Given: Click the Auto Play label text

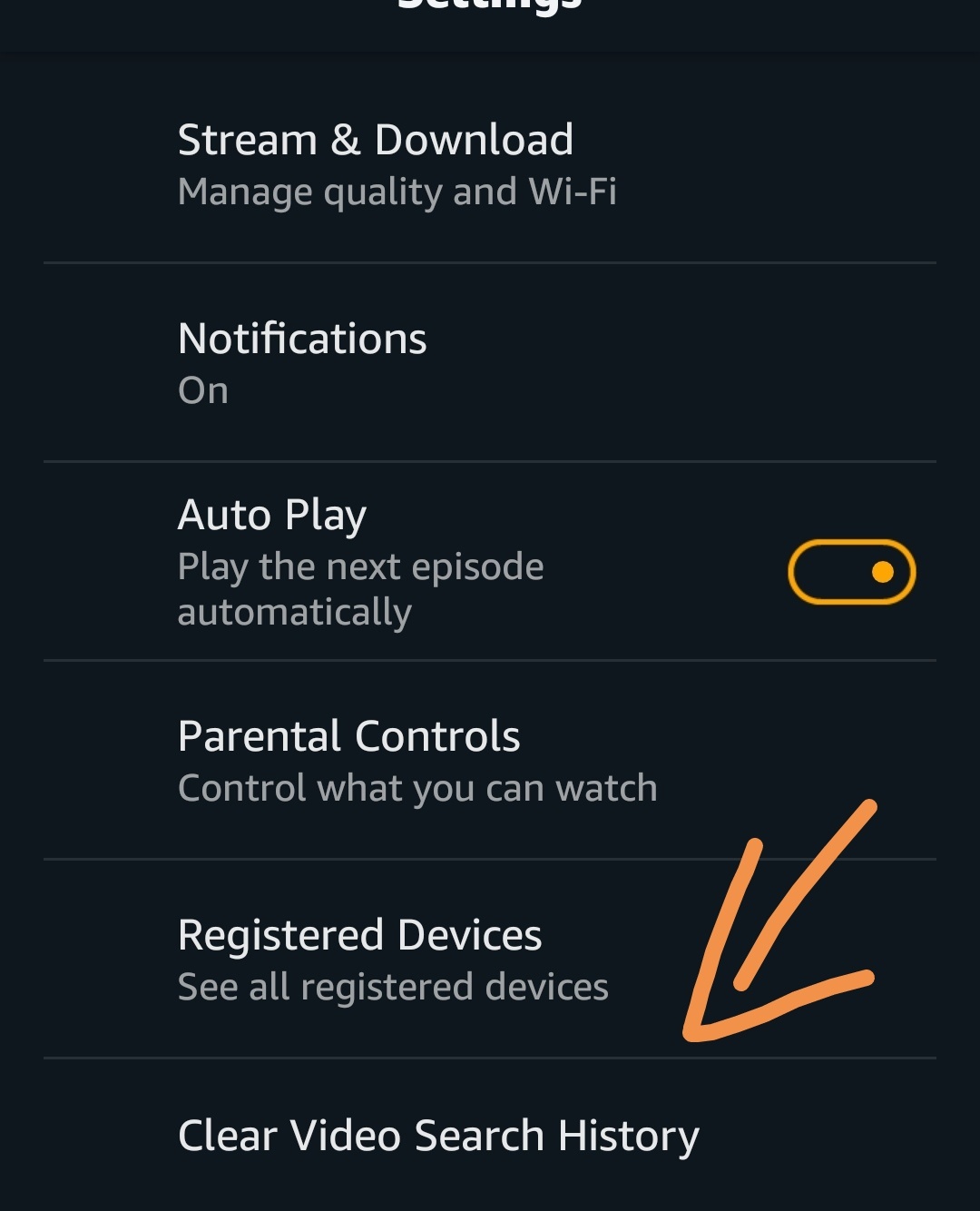Looking at the screenshot, I should point(272,516).
